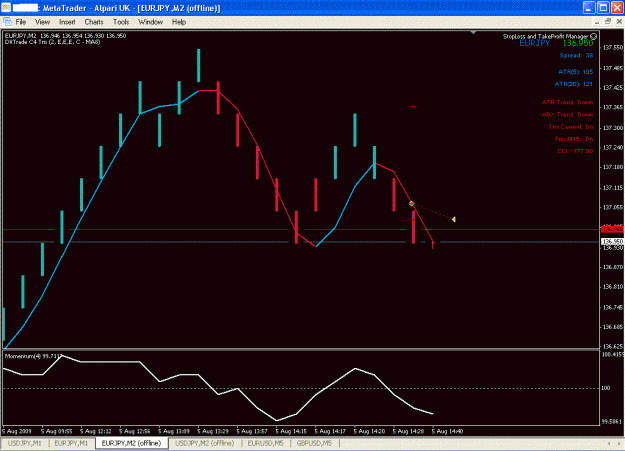Click the CCI: -177.00 readout
This screenshot has height=451, width=625.
click(575, 151)
